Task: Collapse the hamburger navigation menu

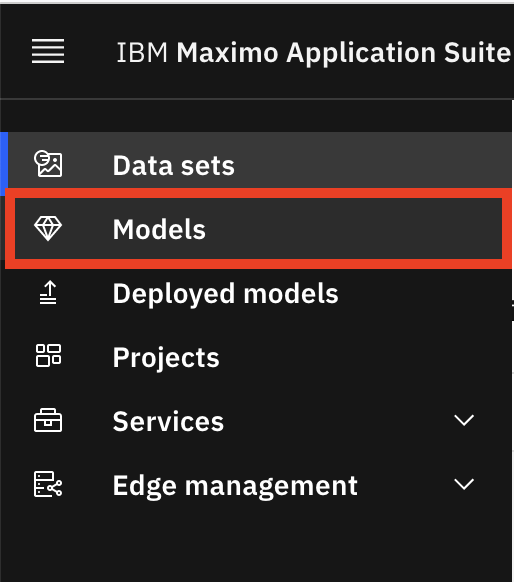Action: pyautogui.click(x=48, y=51)
